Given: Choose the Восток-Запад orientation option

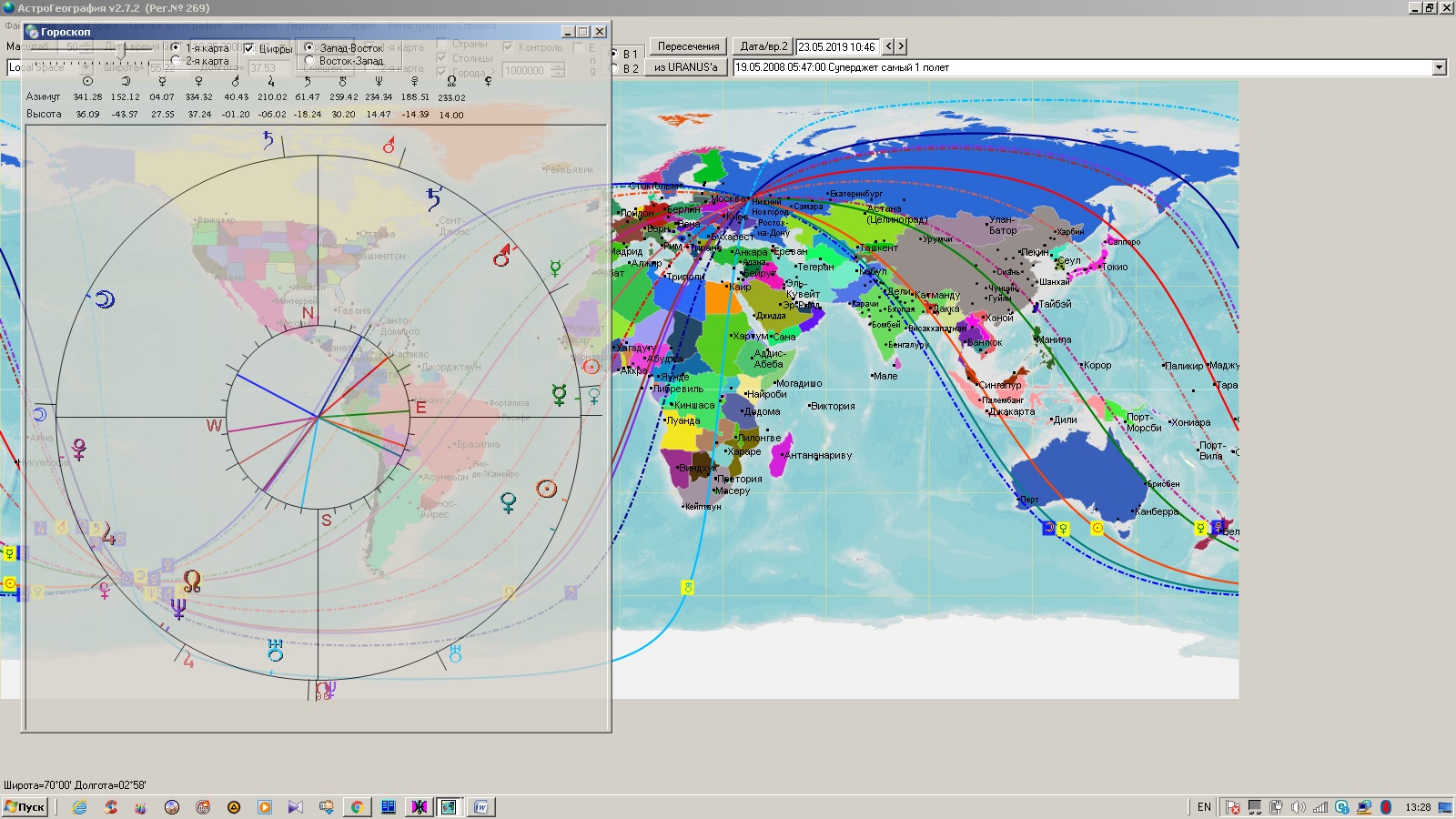Looking at the screenshot, I should point(309,61).
